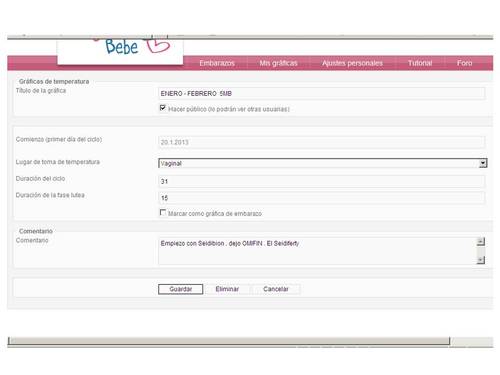Open the Tutorial page
The height and width of the screenshot is (375, 500).
point(420,63)
